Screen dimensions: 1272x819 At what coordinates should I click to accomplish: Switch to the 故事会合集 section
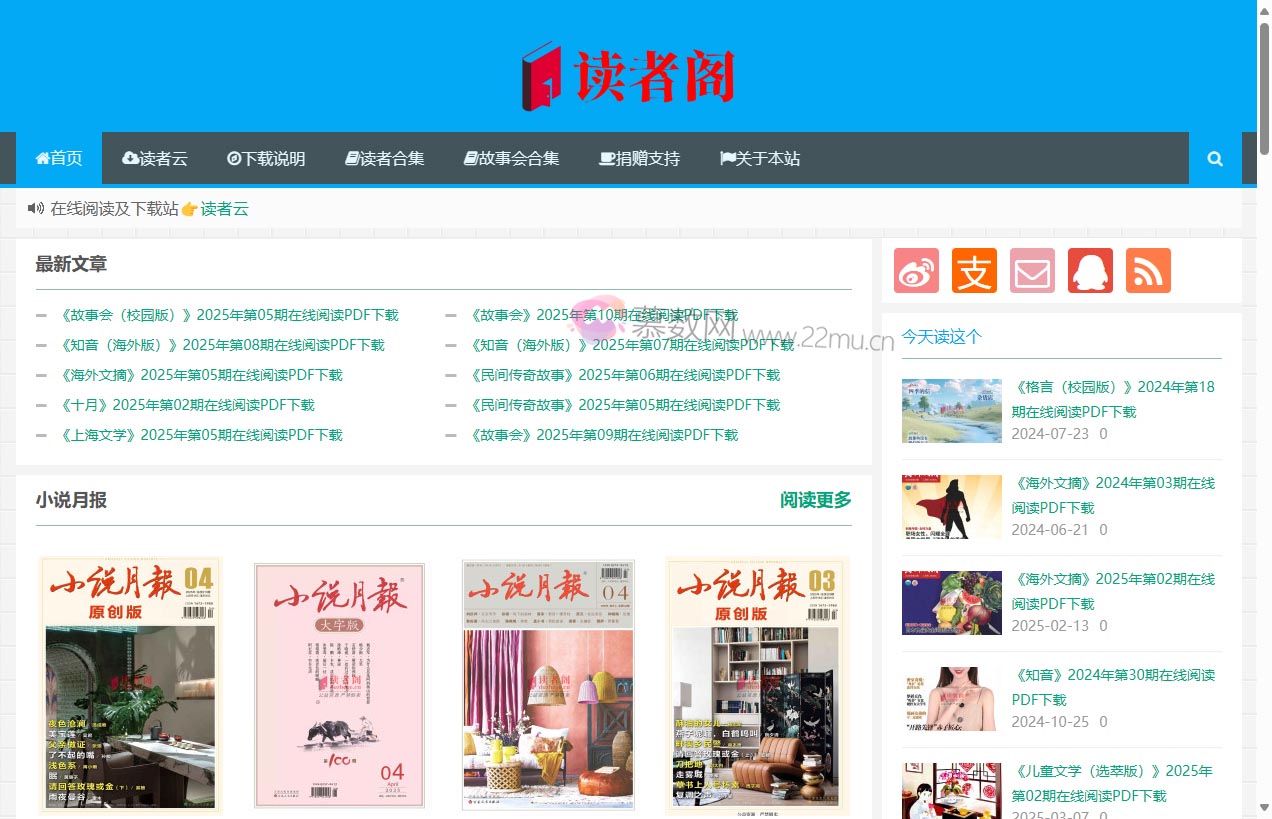tap(511, 158)
